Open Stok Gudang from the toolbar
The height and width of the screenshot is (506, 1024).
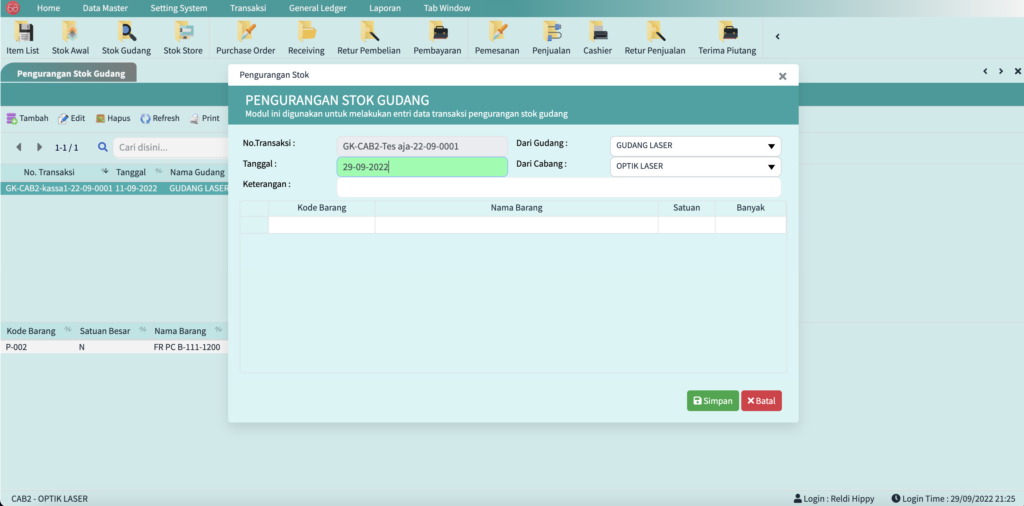(x=126, y=37)
